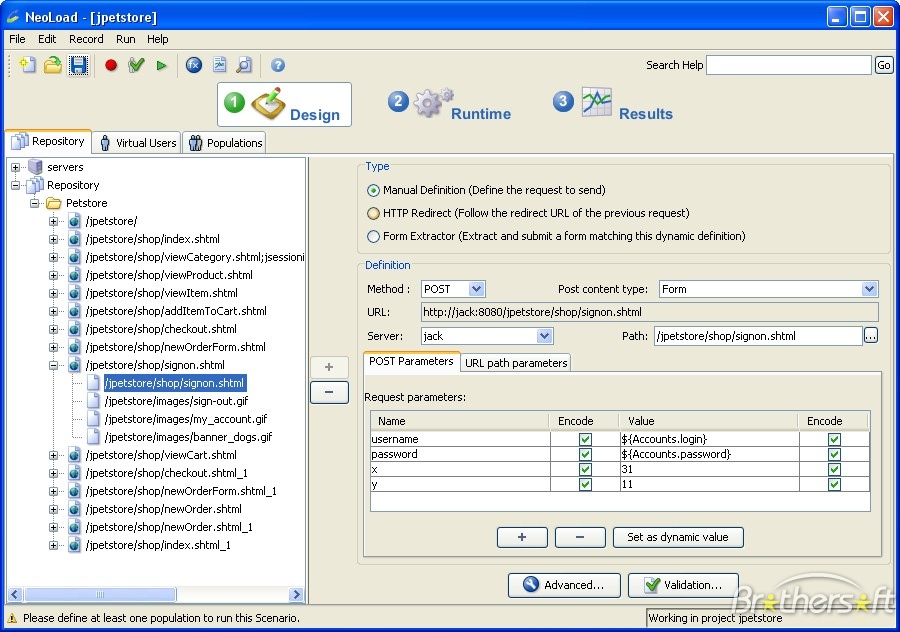Click the Petstore folder icon
900x632 pixels.
[x=53, y=203]
